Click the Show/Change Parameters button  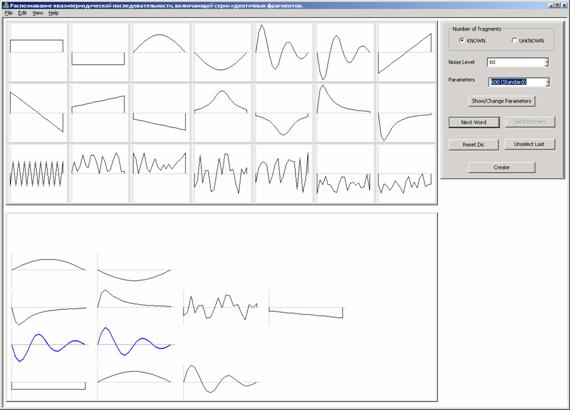click(501, 101)
